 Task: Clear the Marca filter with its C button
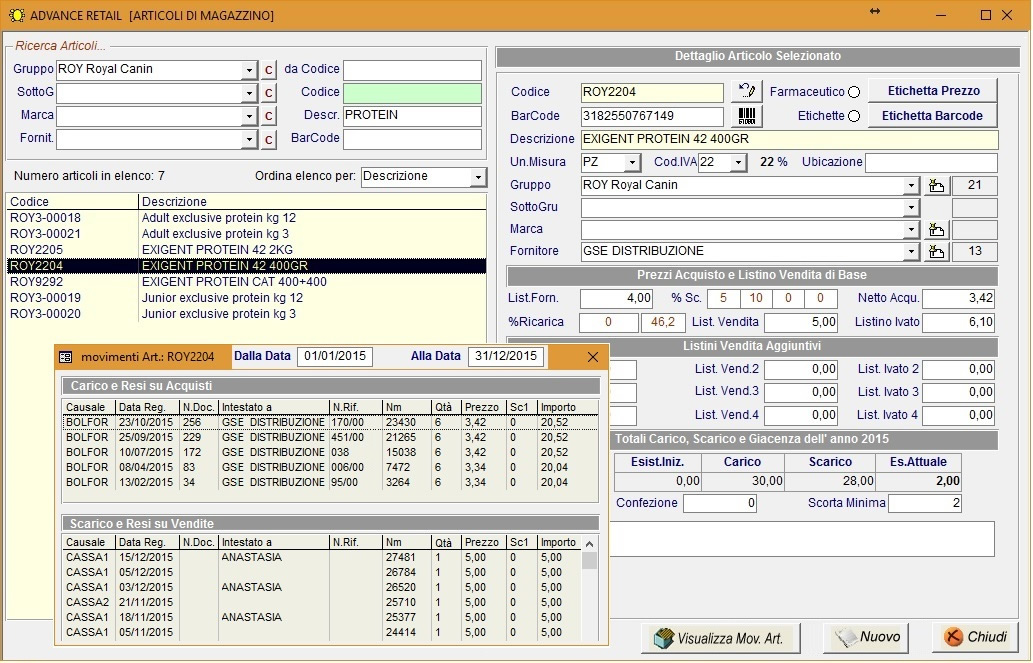[x=268, y=116]
